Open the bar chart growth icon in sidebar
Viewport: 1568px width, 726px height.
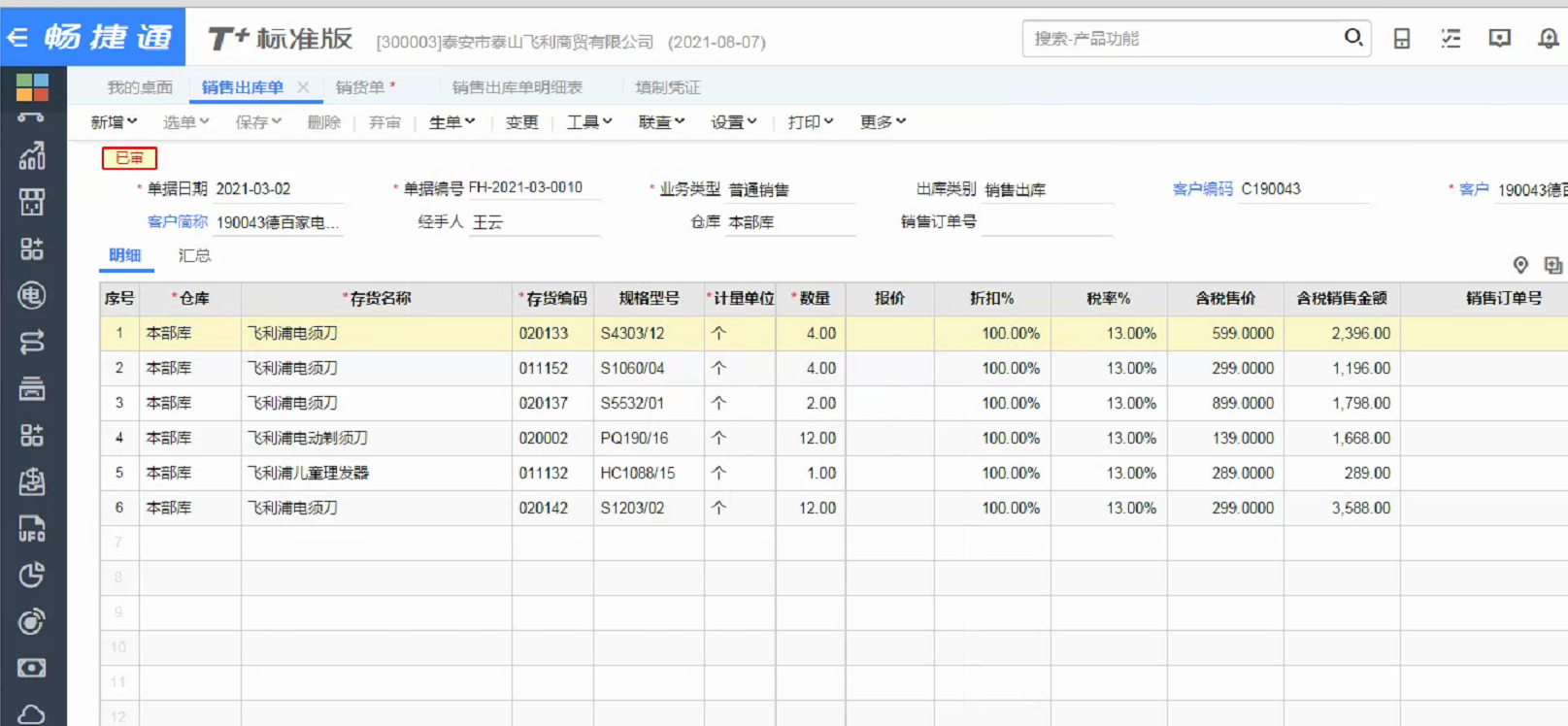point(32,156)
